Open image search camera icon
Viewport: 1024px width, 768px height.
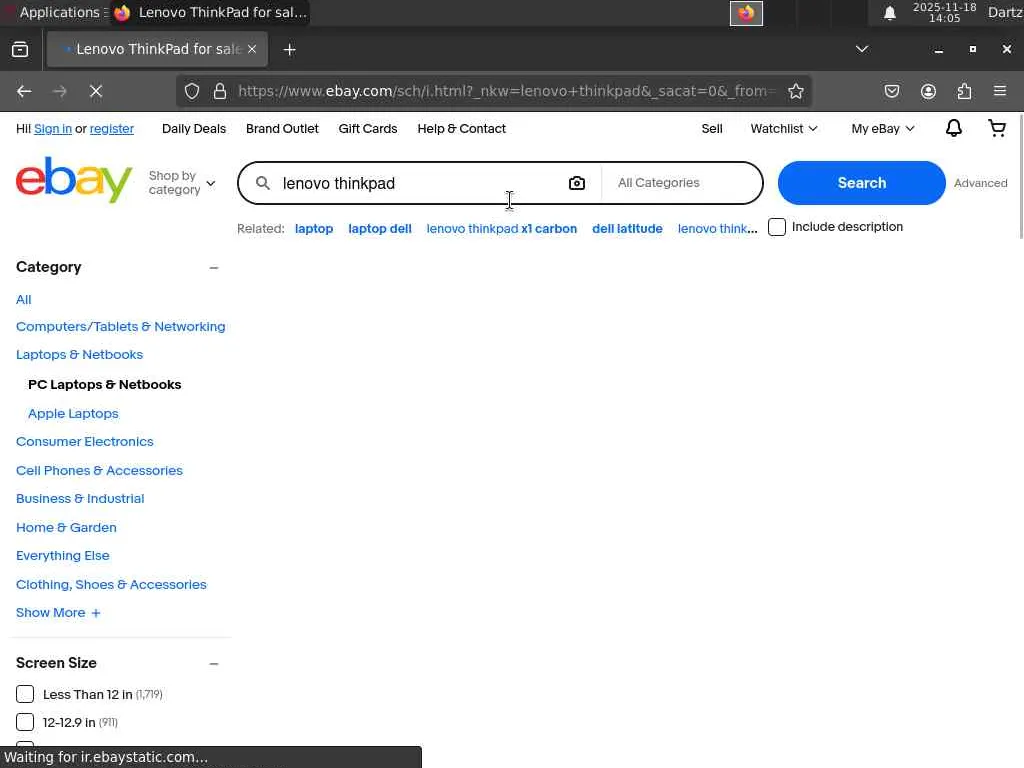(x=577, y=184)
